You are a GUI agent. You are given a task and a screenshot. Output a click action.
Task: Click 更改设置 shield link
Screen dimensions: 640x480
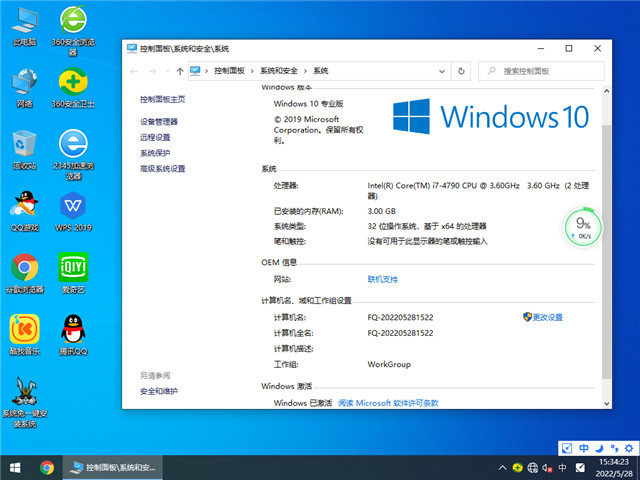543,317
